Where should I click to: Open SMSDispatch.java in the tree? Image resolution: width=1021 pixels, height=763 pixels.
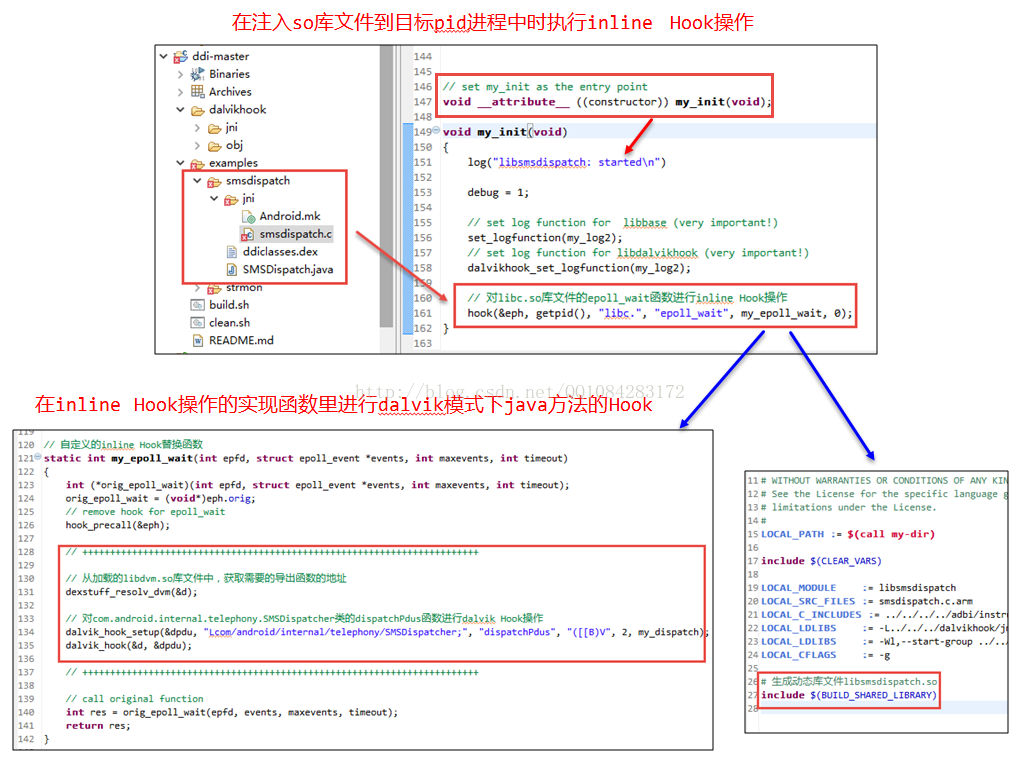point(288,269)
